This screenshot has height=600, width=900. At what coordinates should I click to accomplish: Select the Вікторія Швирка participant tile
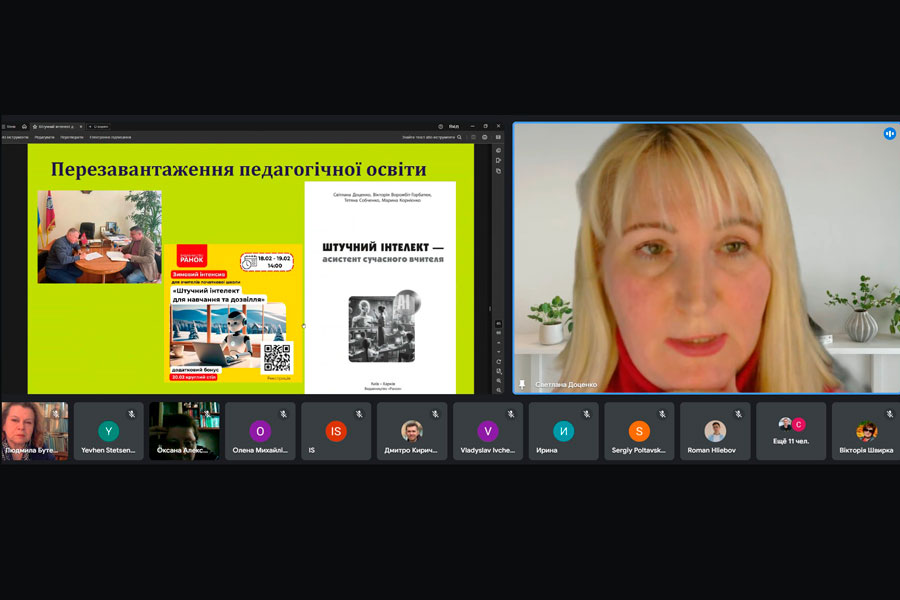[x=866, y=431]
